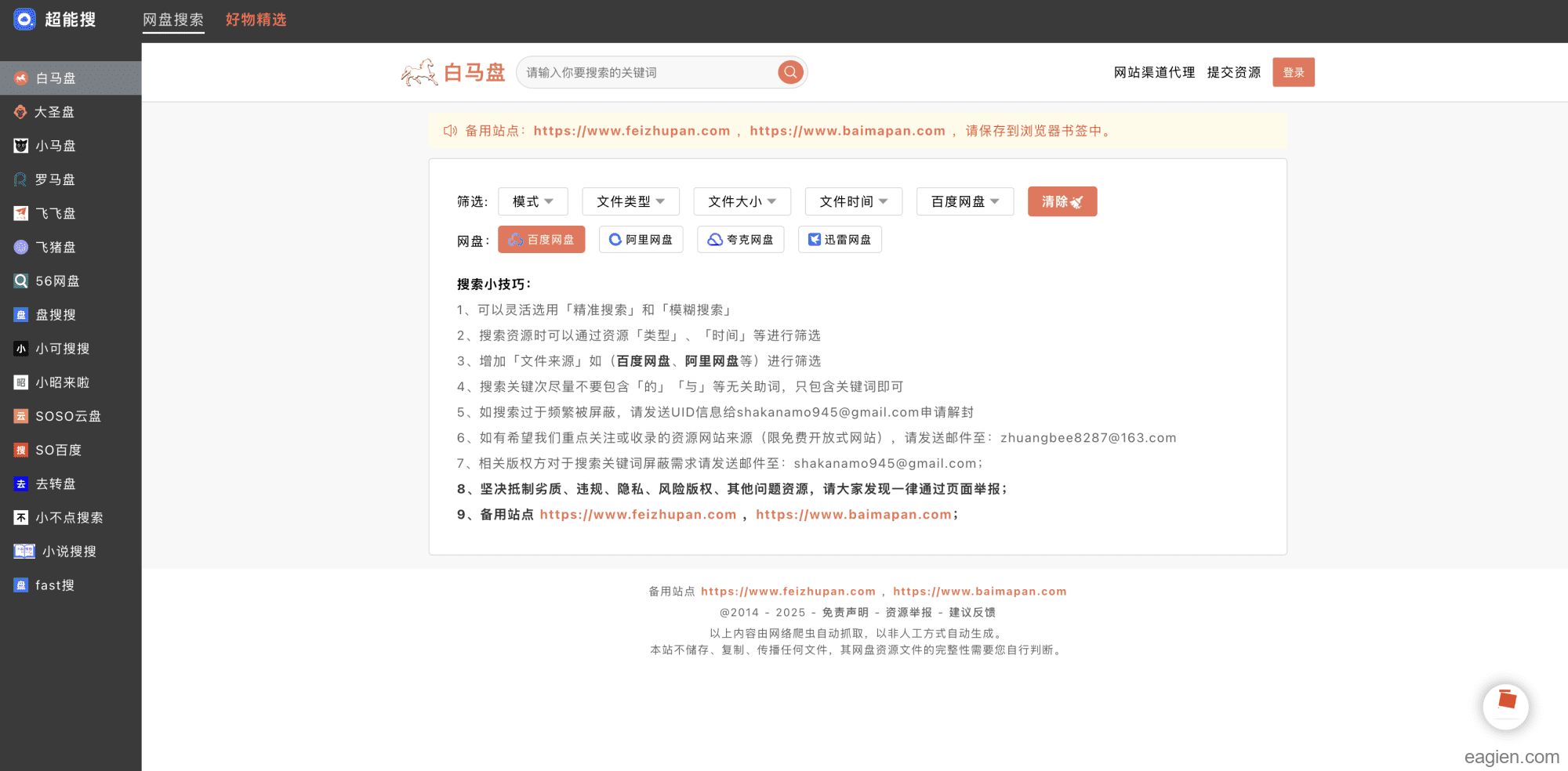Screen dimensions: 1568x771
Task: Click the 超能搜 logo icon
Action: [24, 20]
